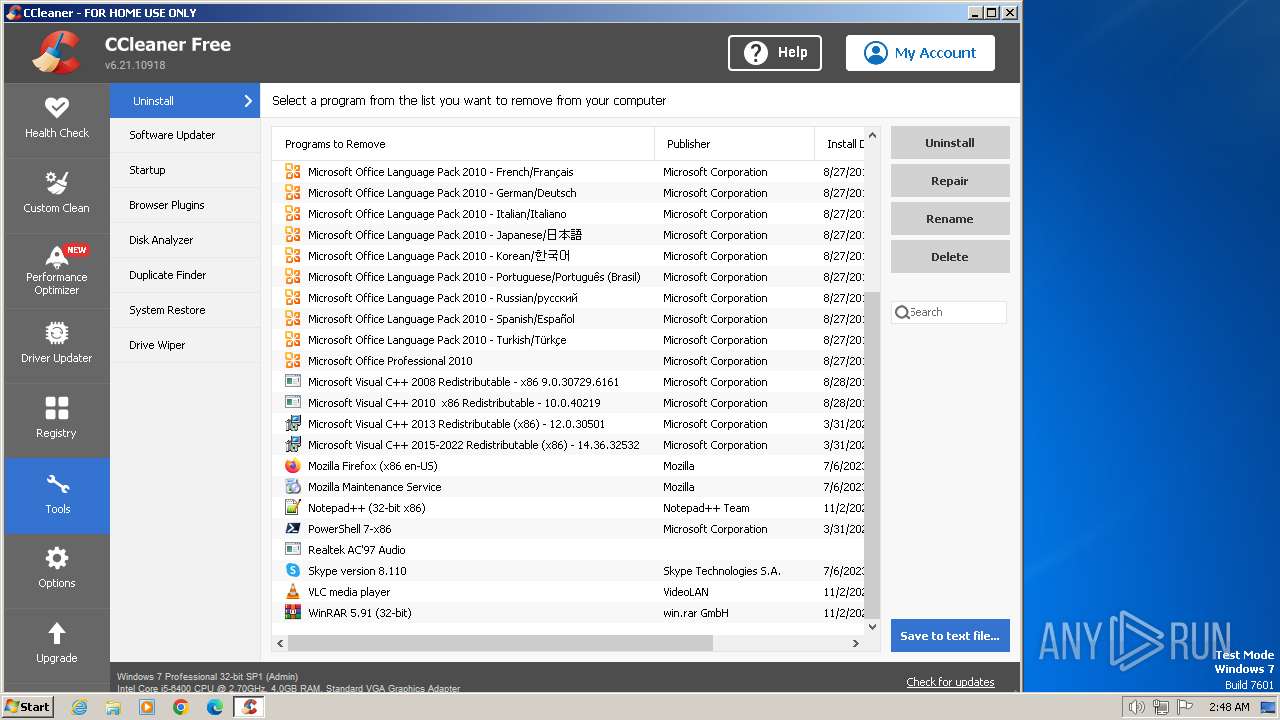Sort by Publisher column header
The width and height of the screenshot is (1280, 720).
735,144
